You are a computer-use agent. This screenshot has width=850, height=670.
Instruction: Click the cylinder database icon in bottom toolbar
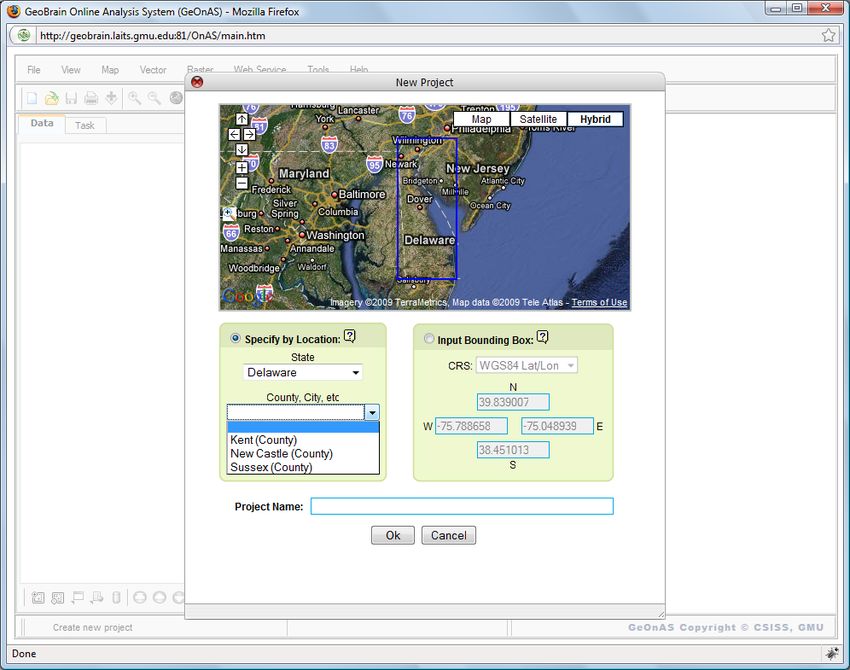point(116,597)
